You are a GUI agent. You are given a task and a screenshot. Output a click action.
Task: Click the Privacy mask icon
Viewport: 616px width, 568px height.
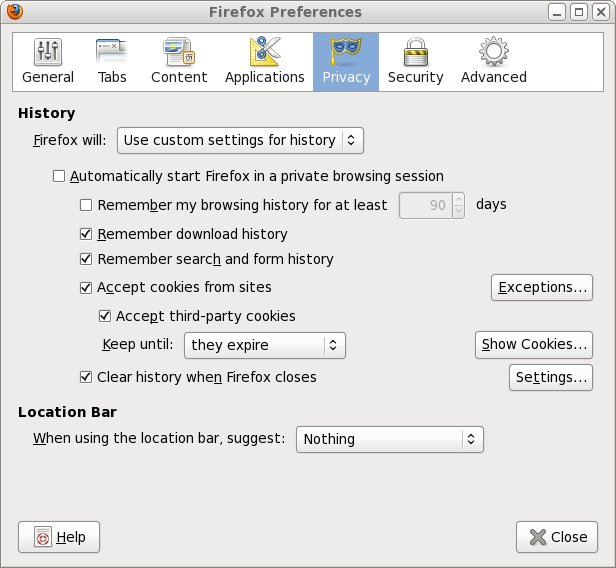[x=345, y=51]
